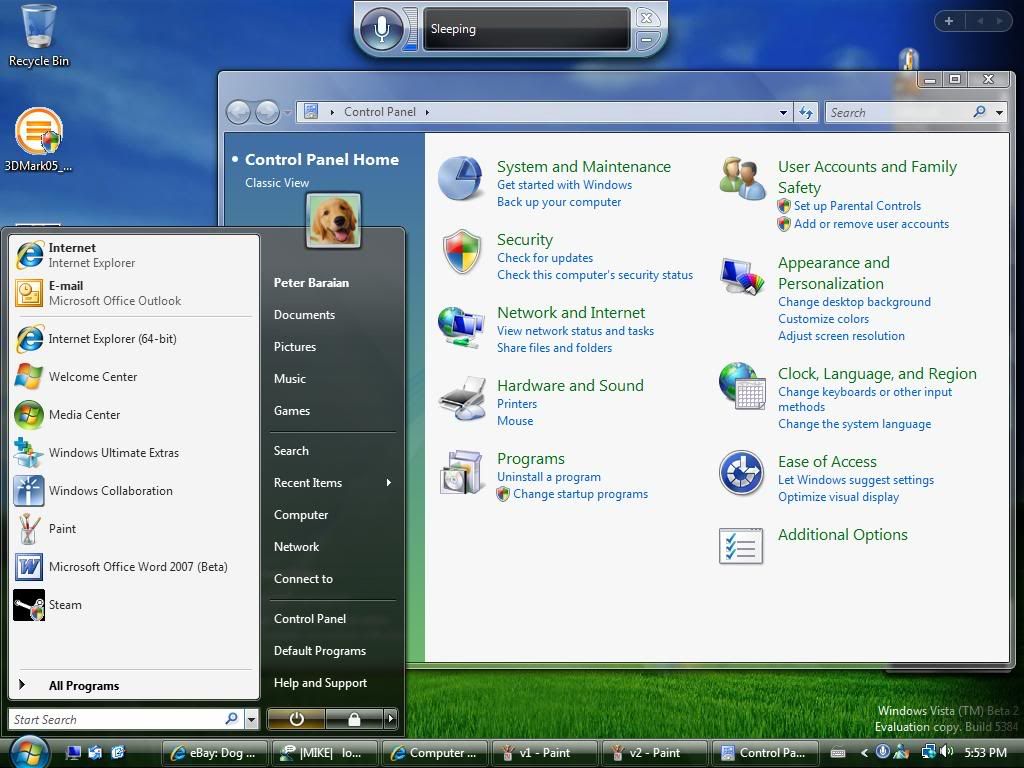The image size is (1024, 768).
Task: Expand shutdown options arrow beside lock button
Action: (390, 719)
